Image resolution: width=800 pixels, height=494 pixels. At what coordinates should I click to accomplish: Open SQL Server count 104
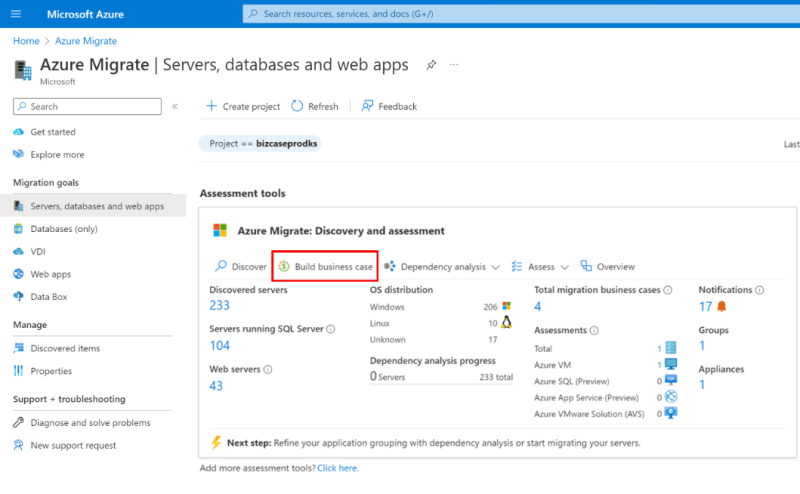coord(219,345)
